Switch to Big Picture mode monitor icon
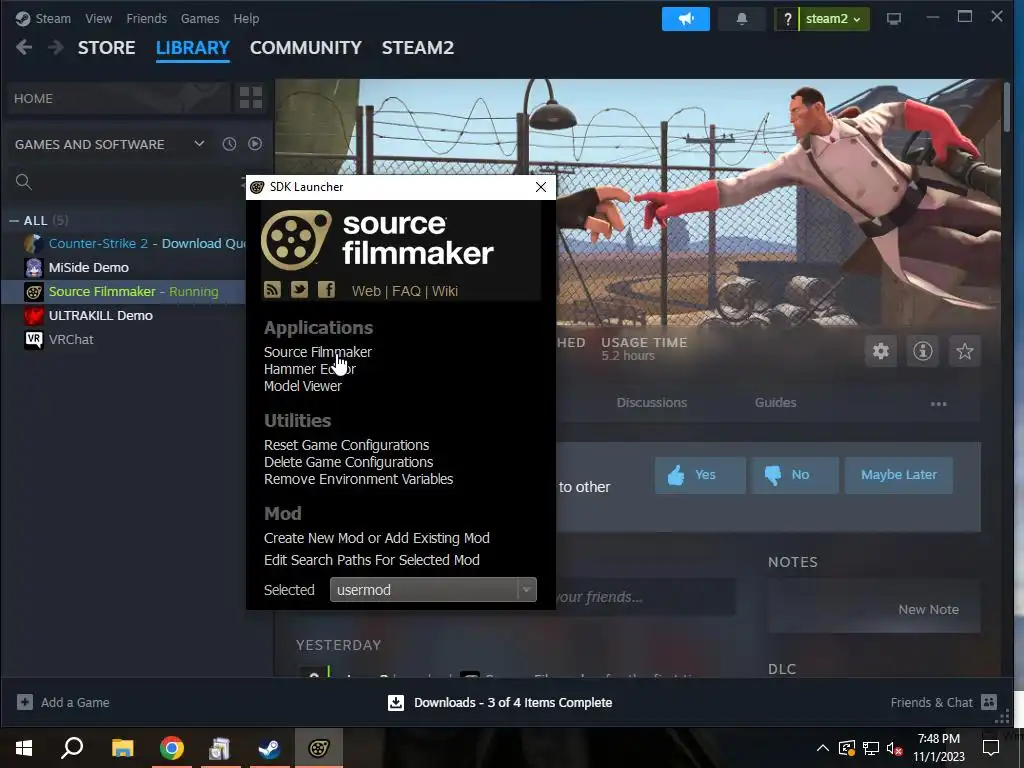 [893, 19]
